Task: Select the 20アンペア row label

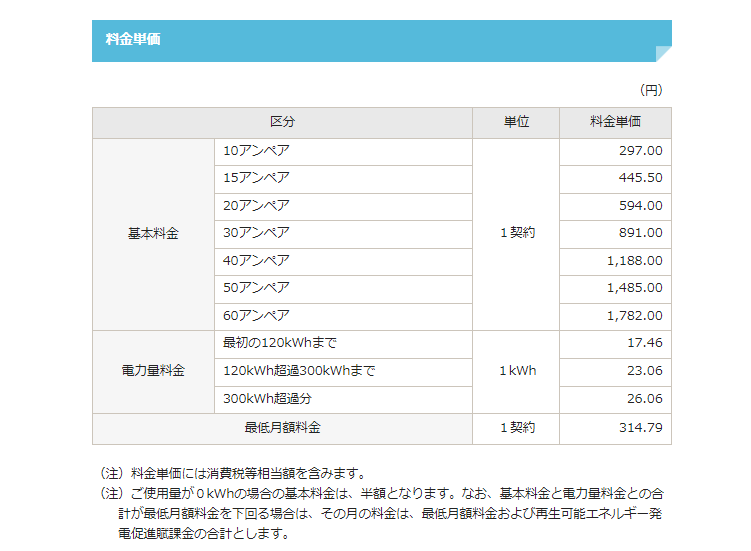Action: pos(256,206)
